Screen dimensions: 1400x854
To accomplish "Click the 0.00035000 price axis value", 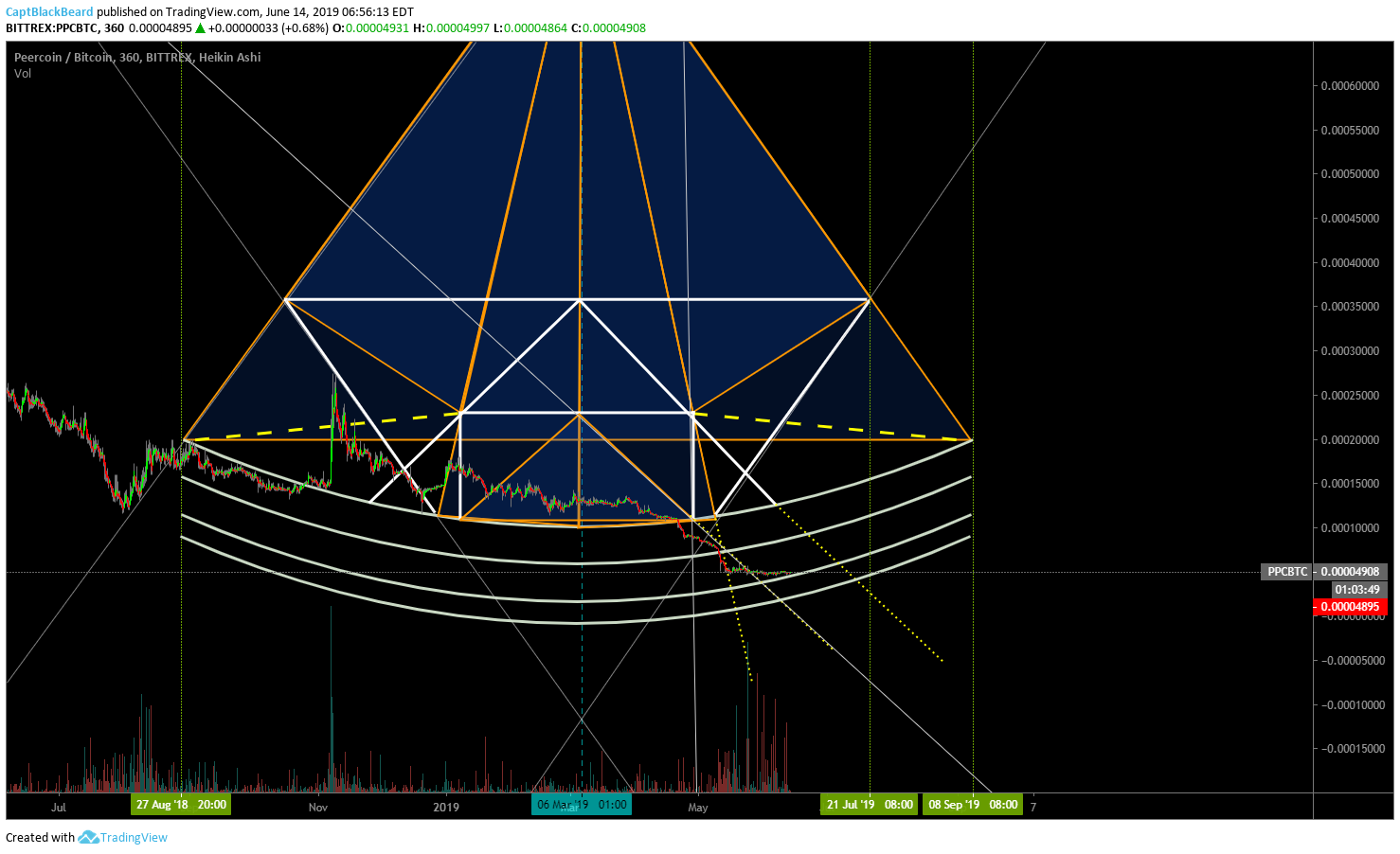I will tap(1350, 307).
